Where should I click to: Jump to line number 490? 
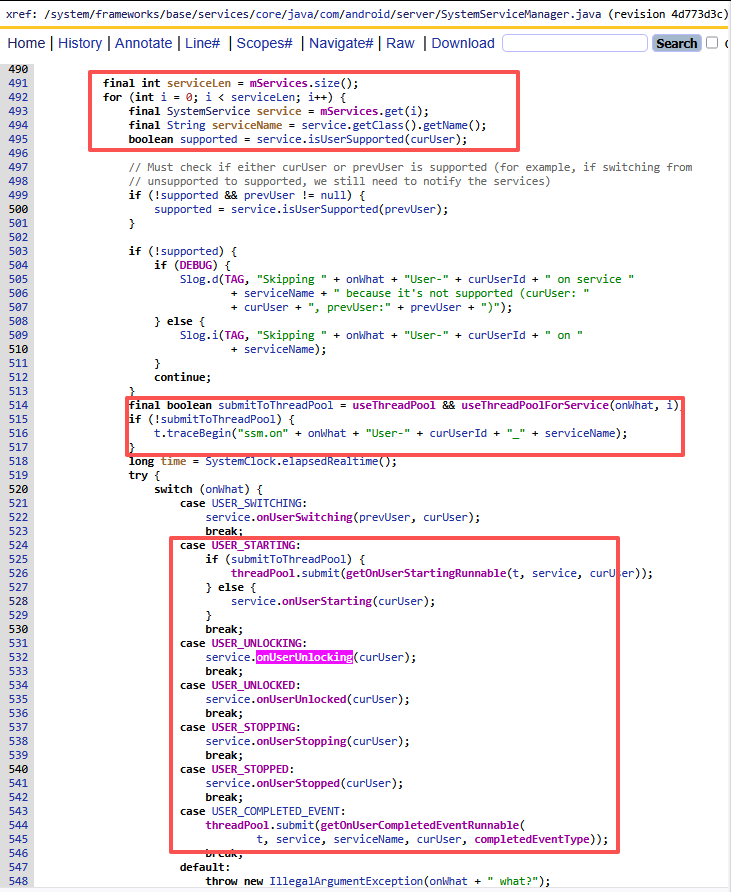pyautogui.click(x=18, y=69)
